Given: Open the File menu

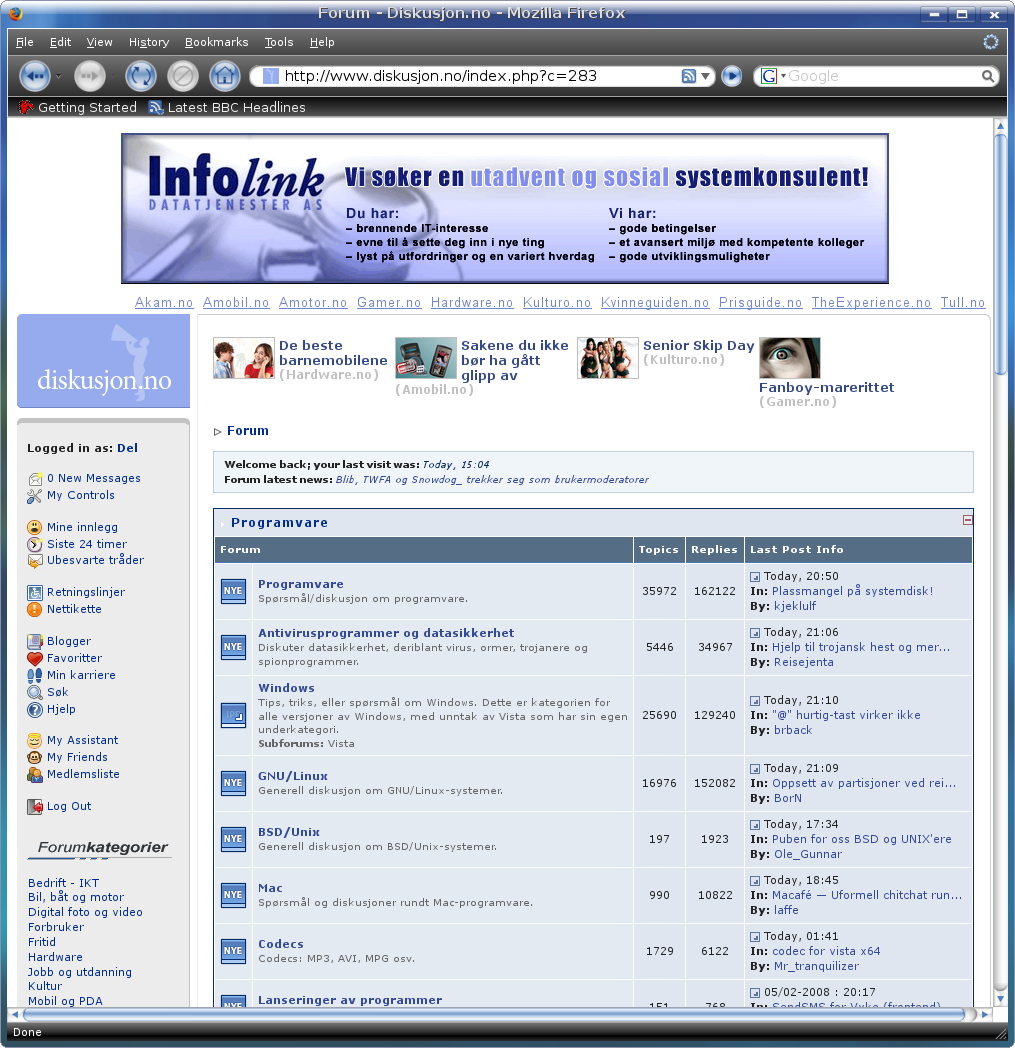Looking at the screenshot, I should (25, 42).
